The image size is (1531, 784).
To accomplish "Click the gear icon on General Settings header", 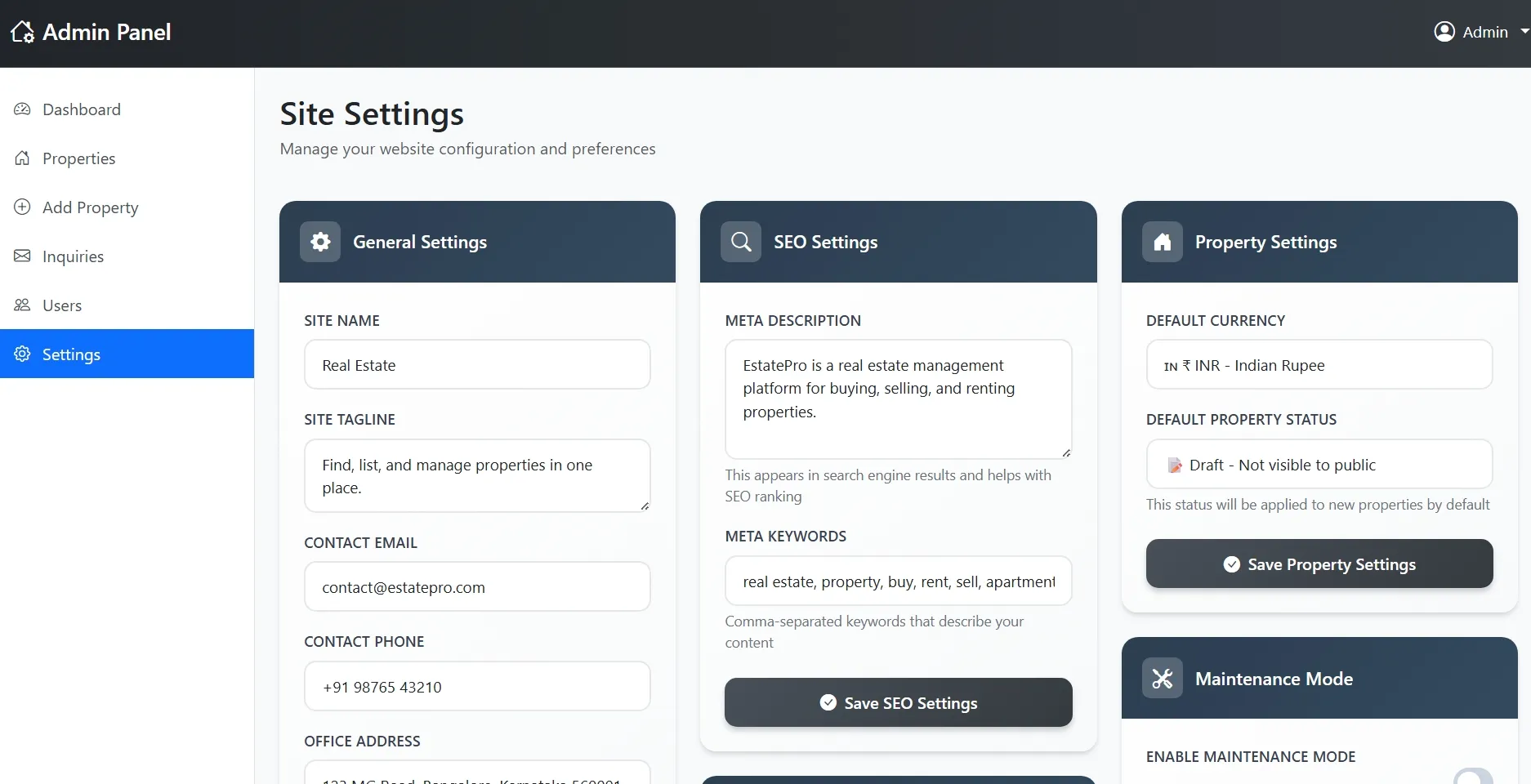I will pos(319,242).
